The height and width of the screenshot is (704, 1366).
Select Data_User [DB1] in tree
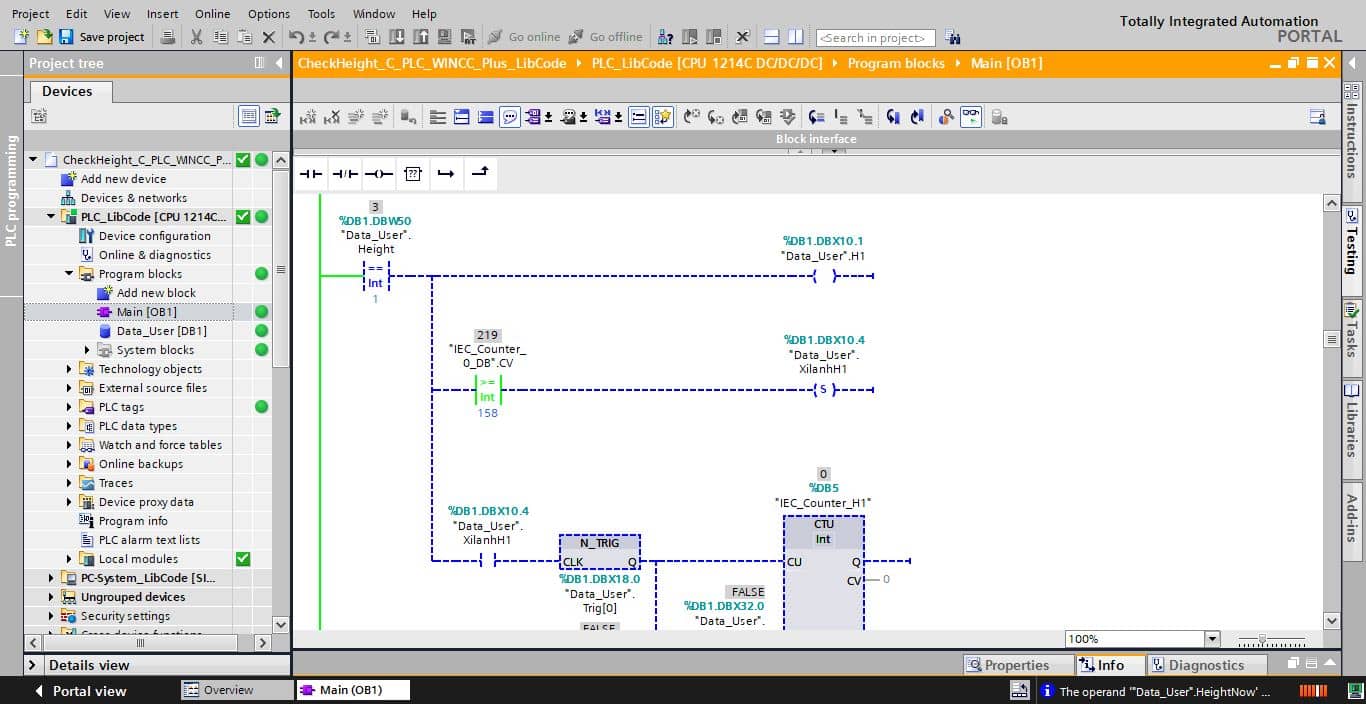click(161, 331)
